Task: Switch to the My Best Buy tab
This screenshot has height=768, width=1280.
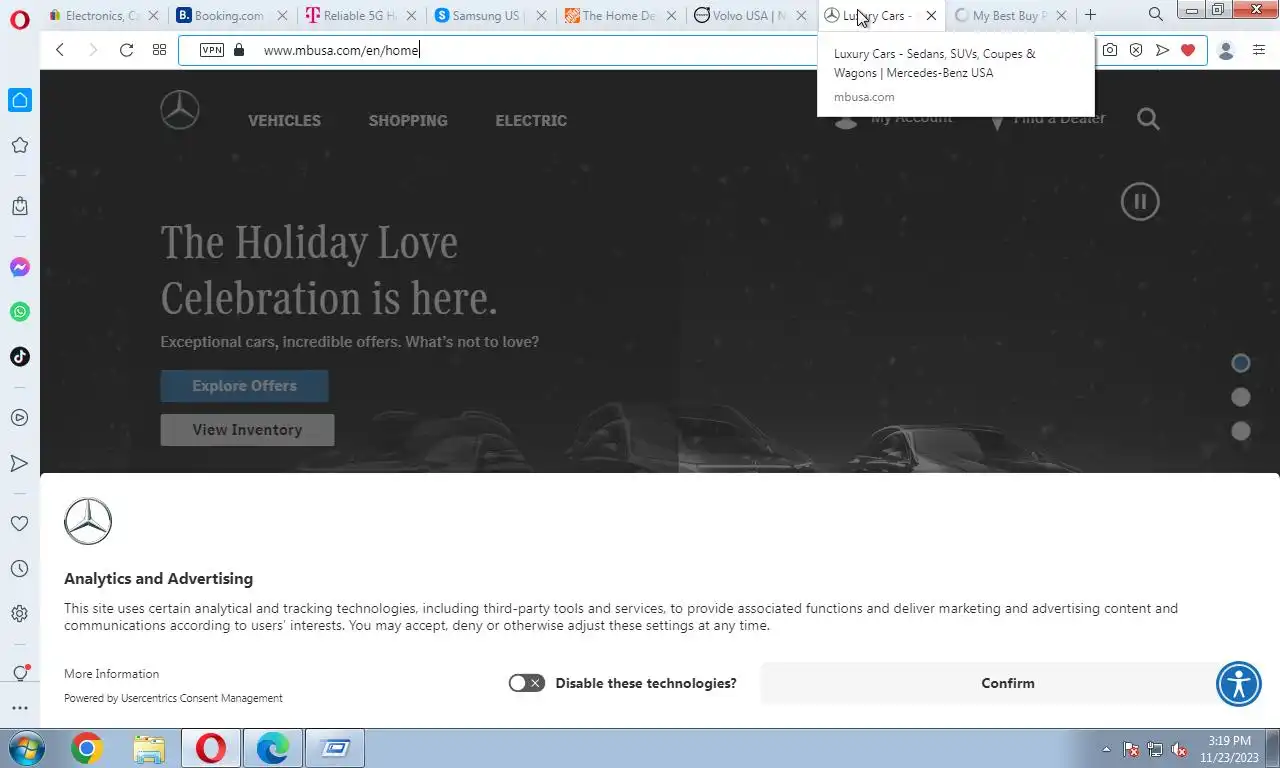Action: pos(1010,16)
